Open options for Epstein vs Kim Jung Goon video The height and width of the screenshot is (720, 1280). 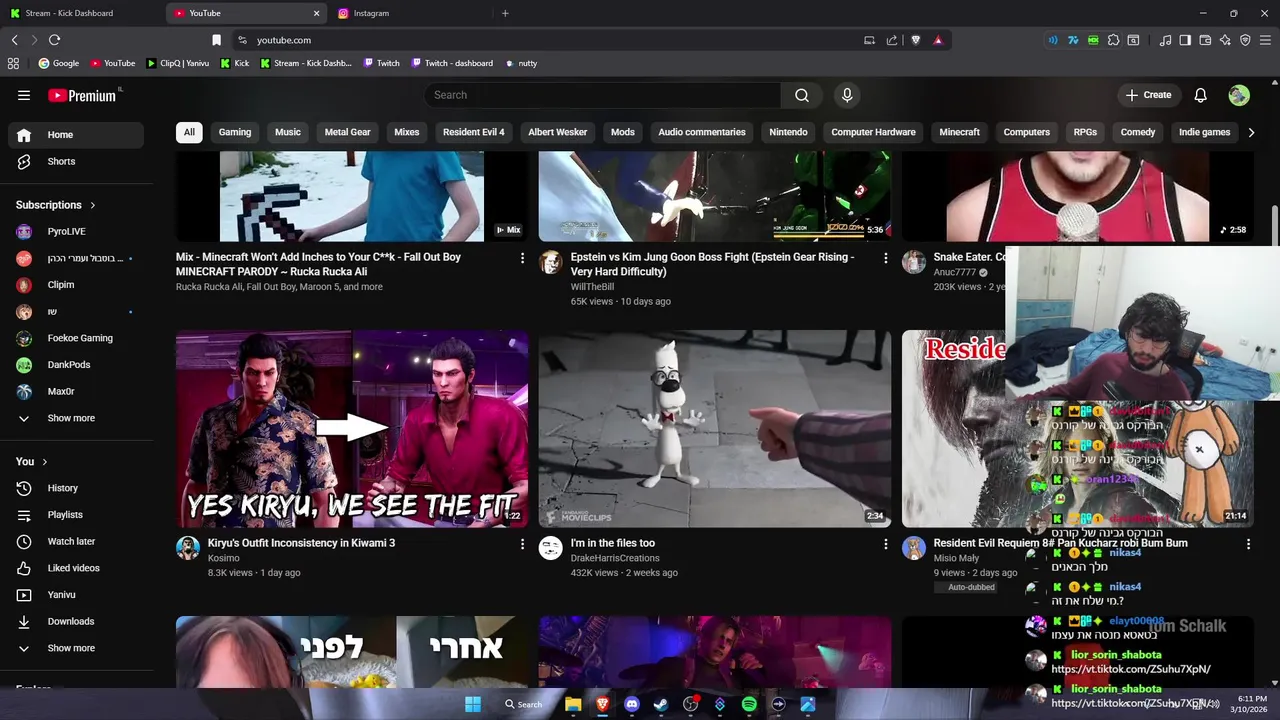(x=885, y=258)
